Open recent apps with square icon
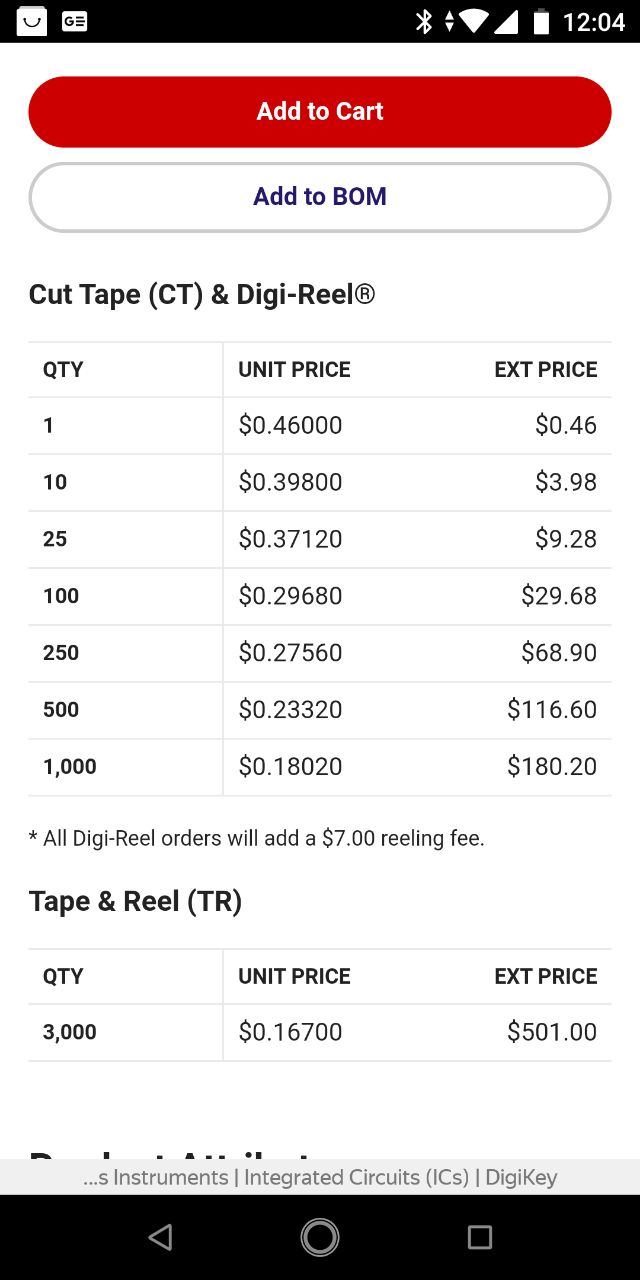The width and height of the screenshot is (640, 1280). click(480, 1238)
